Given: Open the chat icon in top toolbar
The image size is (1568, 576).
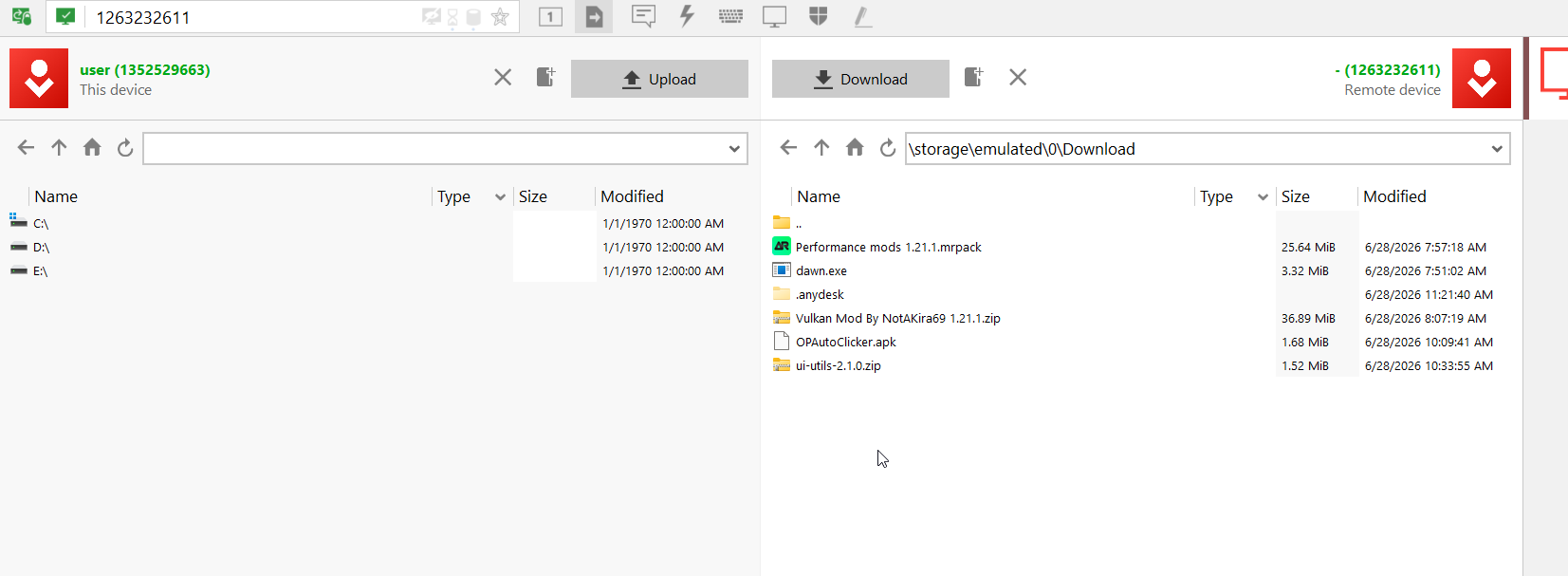Looking at the screenshot, I should [x=643, y=16].
